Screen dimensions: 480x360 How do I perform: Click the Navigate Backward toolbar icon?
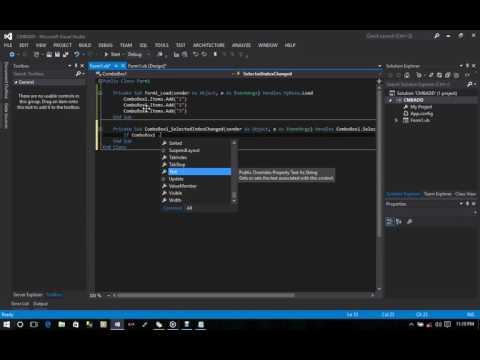click(12, 54)
